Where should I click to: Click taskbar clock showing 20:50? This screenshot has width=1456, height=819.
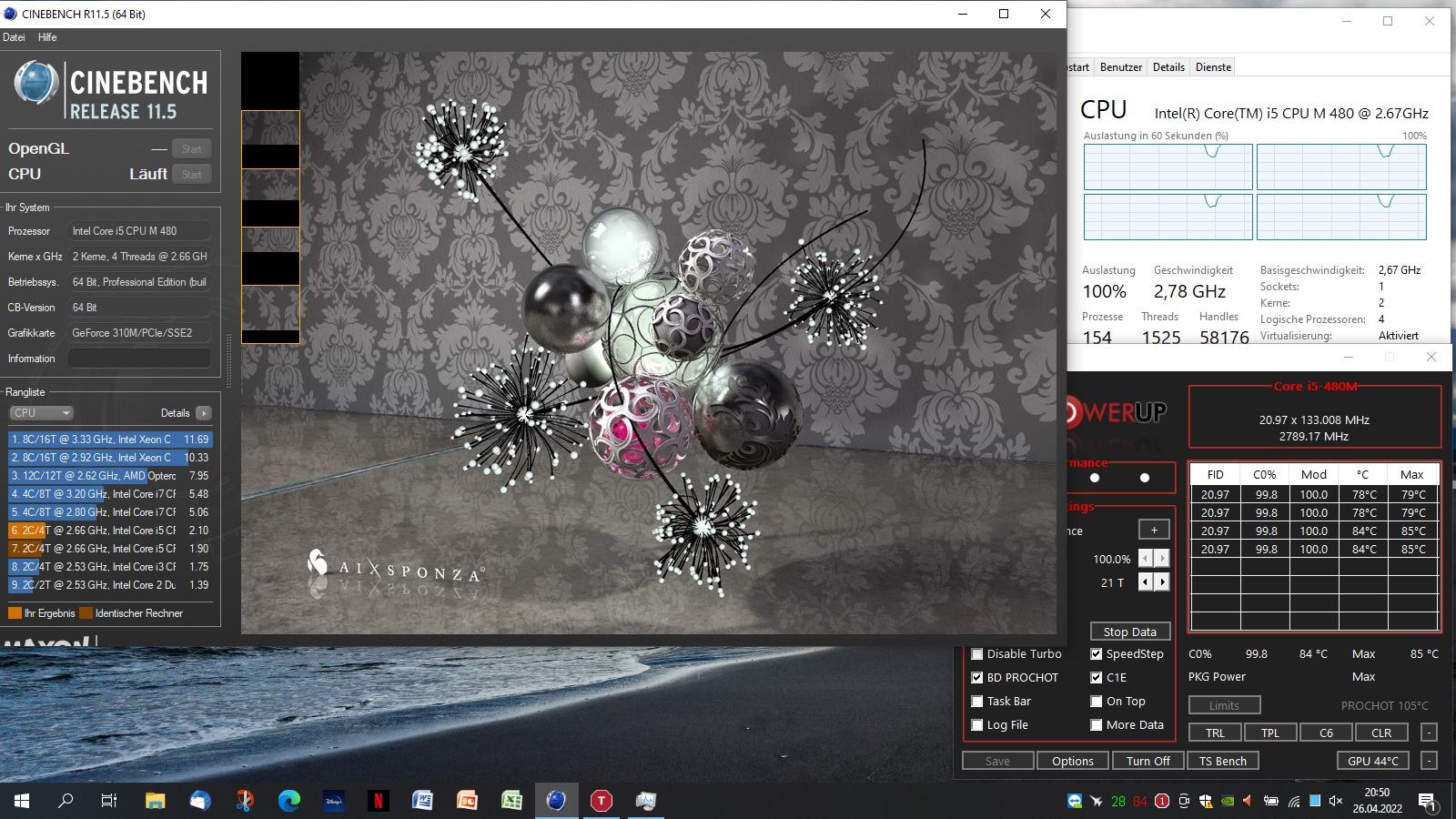pos(1377,801)
